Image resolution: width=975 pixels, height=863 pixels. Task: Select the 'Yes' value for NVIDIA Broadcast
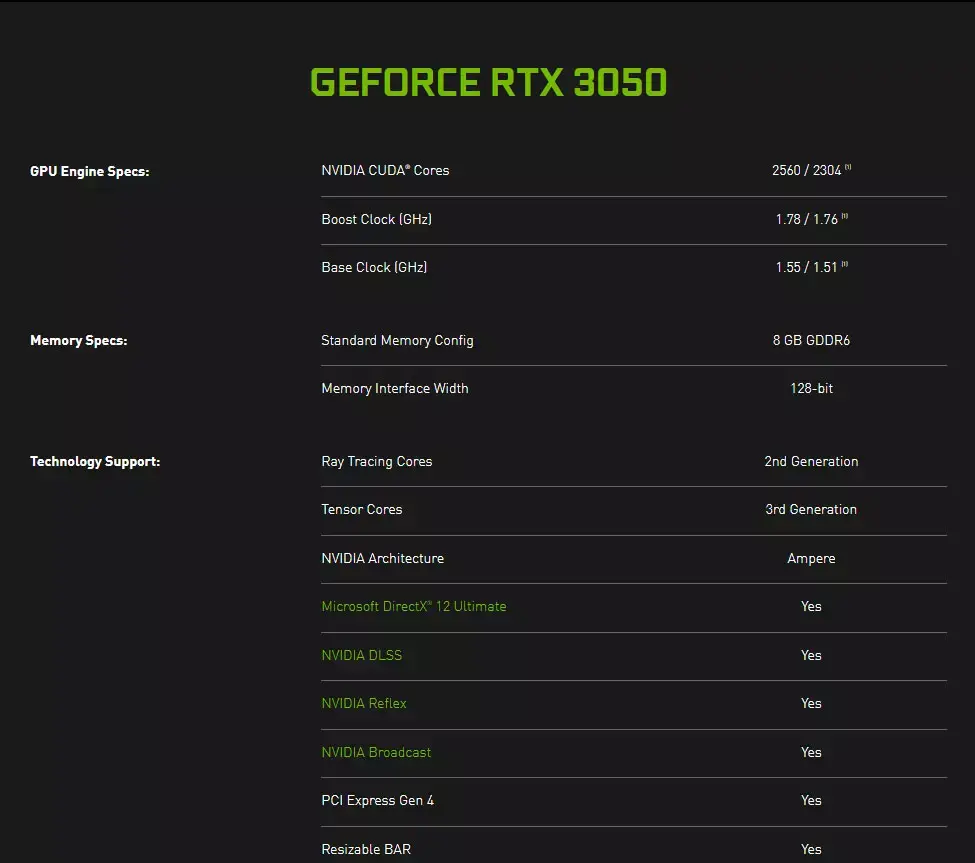(x=811, y=752)
